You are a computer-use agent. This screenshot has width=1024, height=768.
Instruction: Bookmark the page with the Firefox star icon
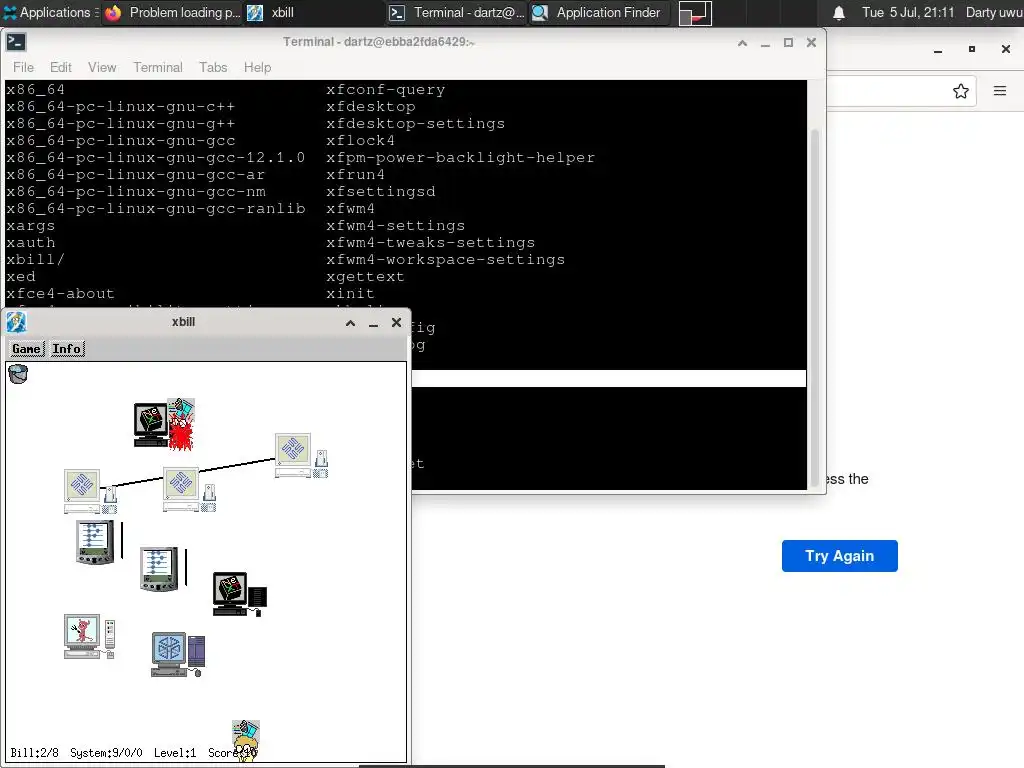[960, 91]
